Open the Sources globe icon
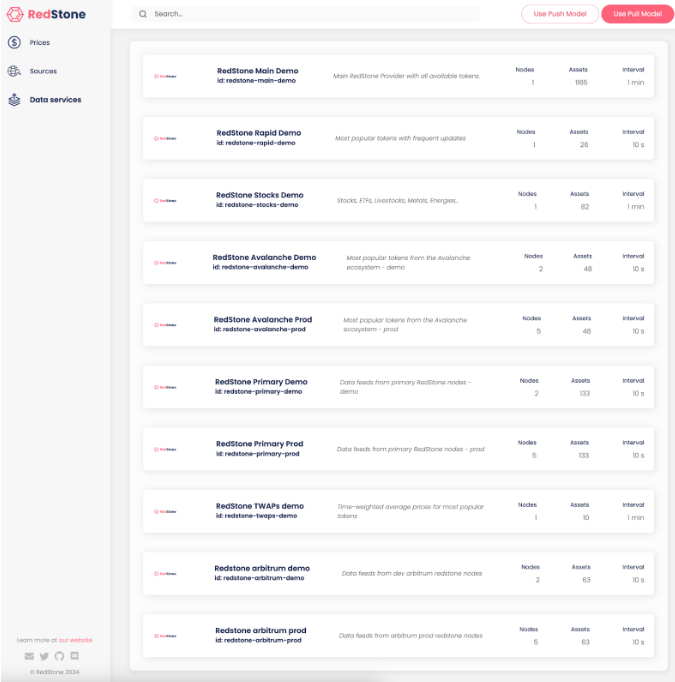 [x=14, y=71]
